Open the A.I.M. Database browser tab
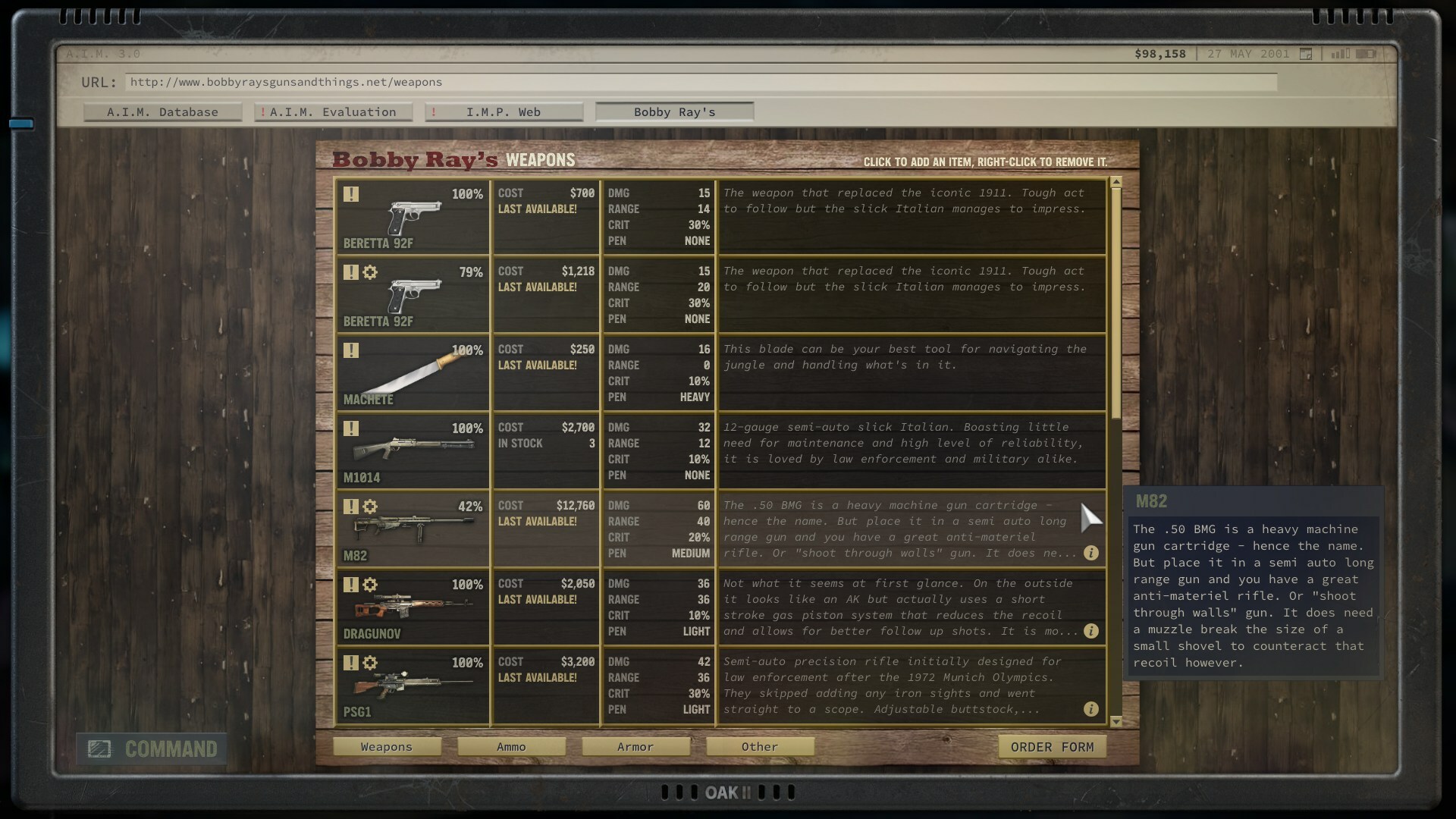Screen dimensions: 1456x819 click(x=162, y=112)
